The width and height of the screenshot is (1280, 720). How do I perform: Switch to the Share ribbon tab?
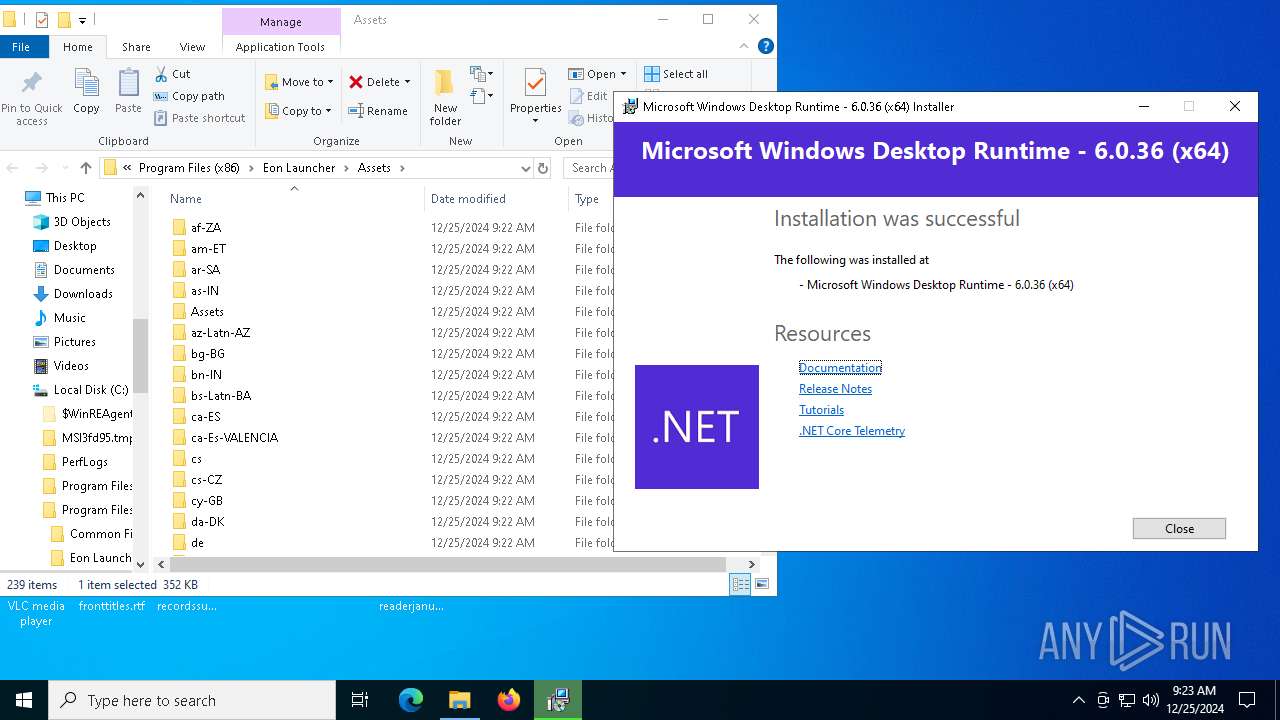(x=136, y=46)
